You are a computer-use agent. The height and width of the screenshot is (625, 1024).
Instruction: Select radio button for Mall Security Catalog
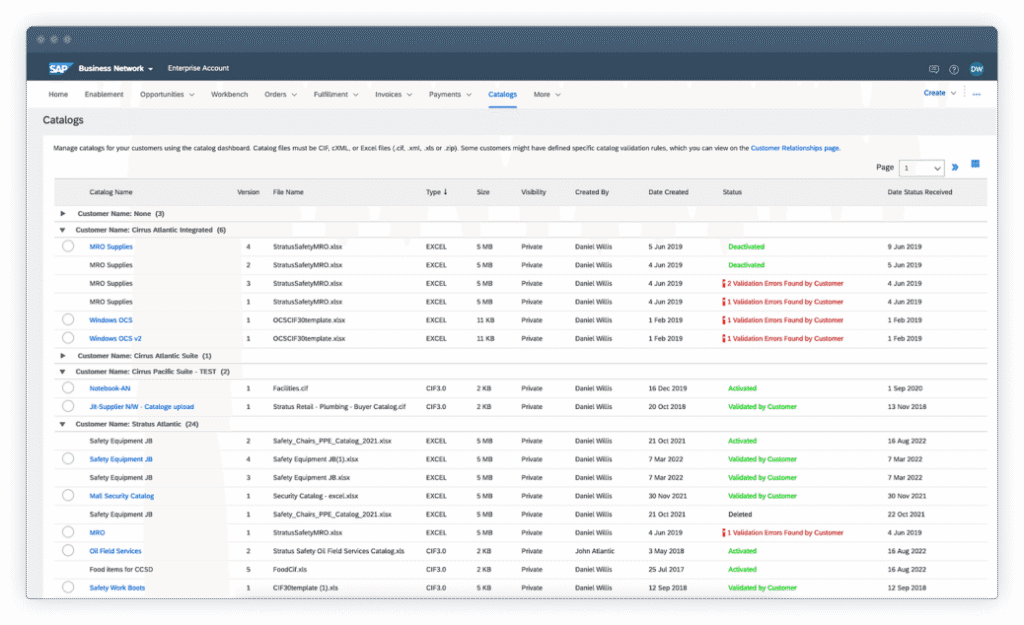coord(68,496)
